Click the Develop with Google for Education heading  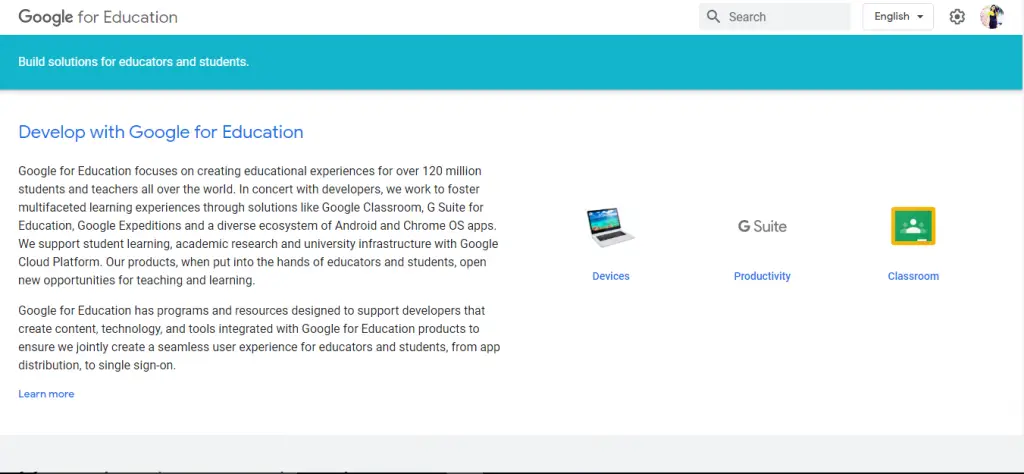pyautogui.click(x=161, y=132)
